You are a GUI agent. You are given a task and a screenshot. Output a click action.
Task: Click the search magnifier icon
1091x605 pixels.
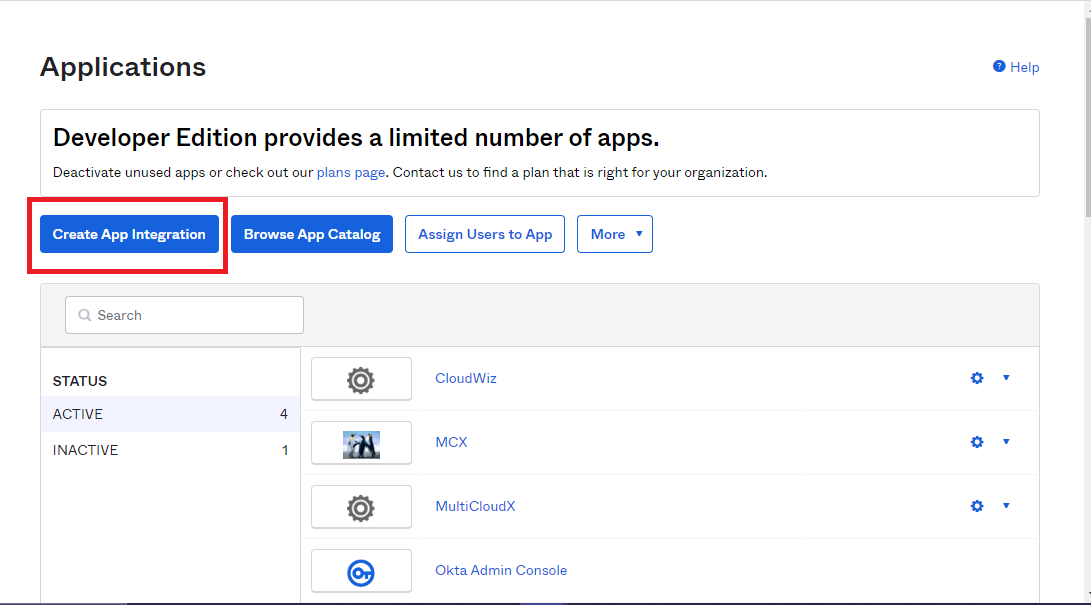84,315
